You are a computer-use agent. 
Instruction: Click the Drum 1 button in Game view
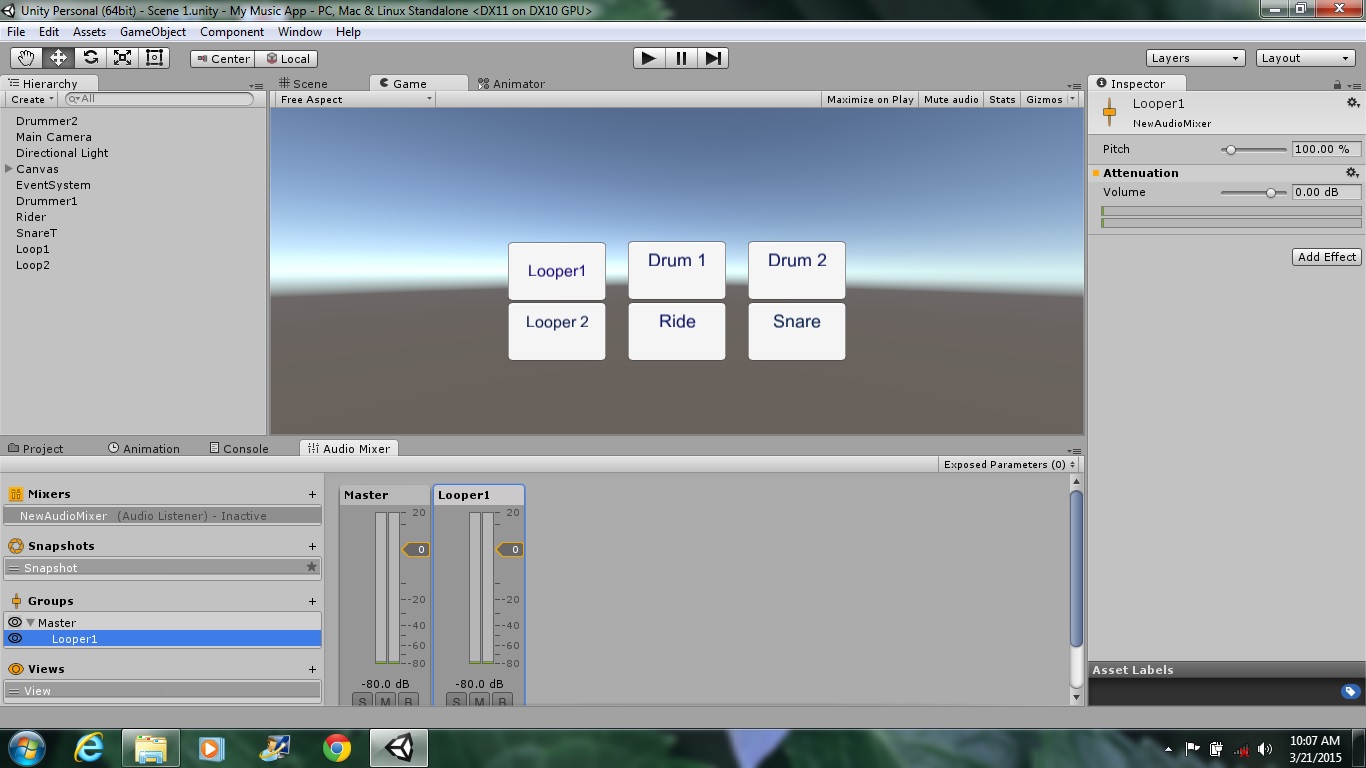click(x=677, y=270)
